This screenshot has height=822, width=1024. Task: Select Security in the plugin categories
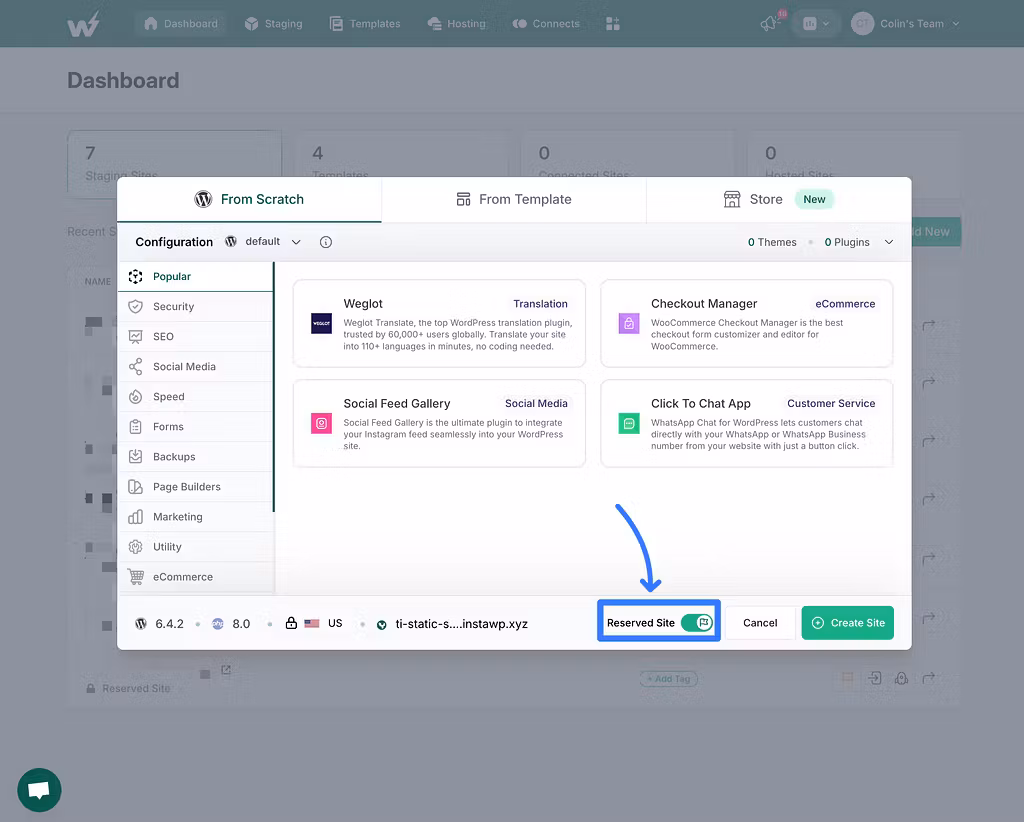coord(173,307)
